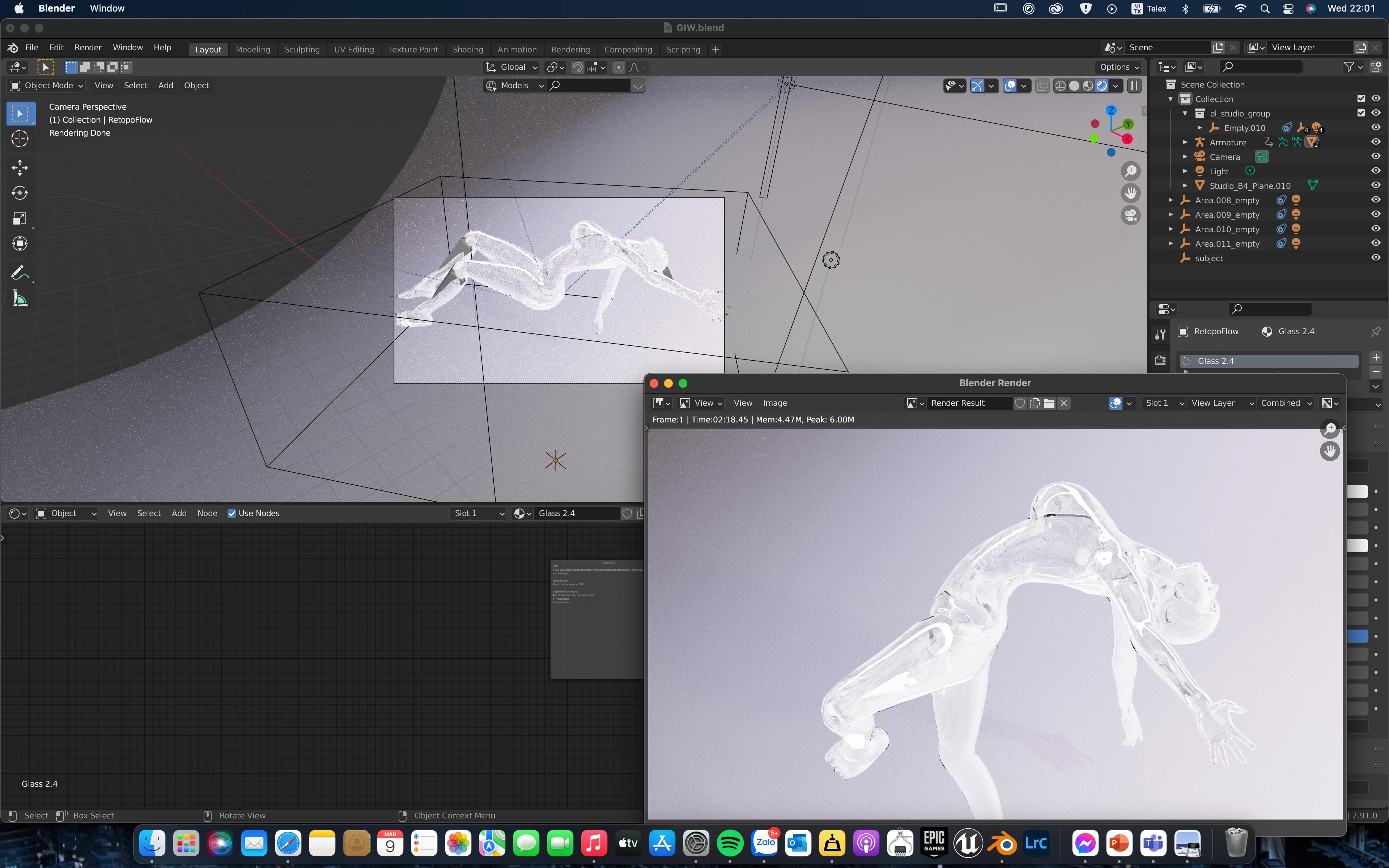Open the Render menu

coord(88,48)
